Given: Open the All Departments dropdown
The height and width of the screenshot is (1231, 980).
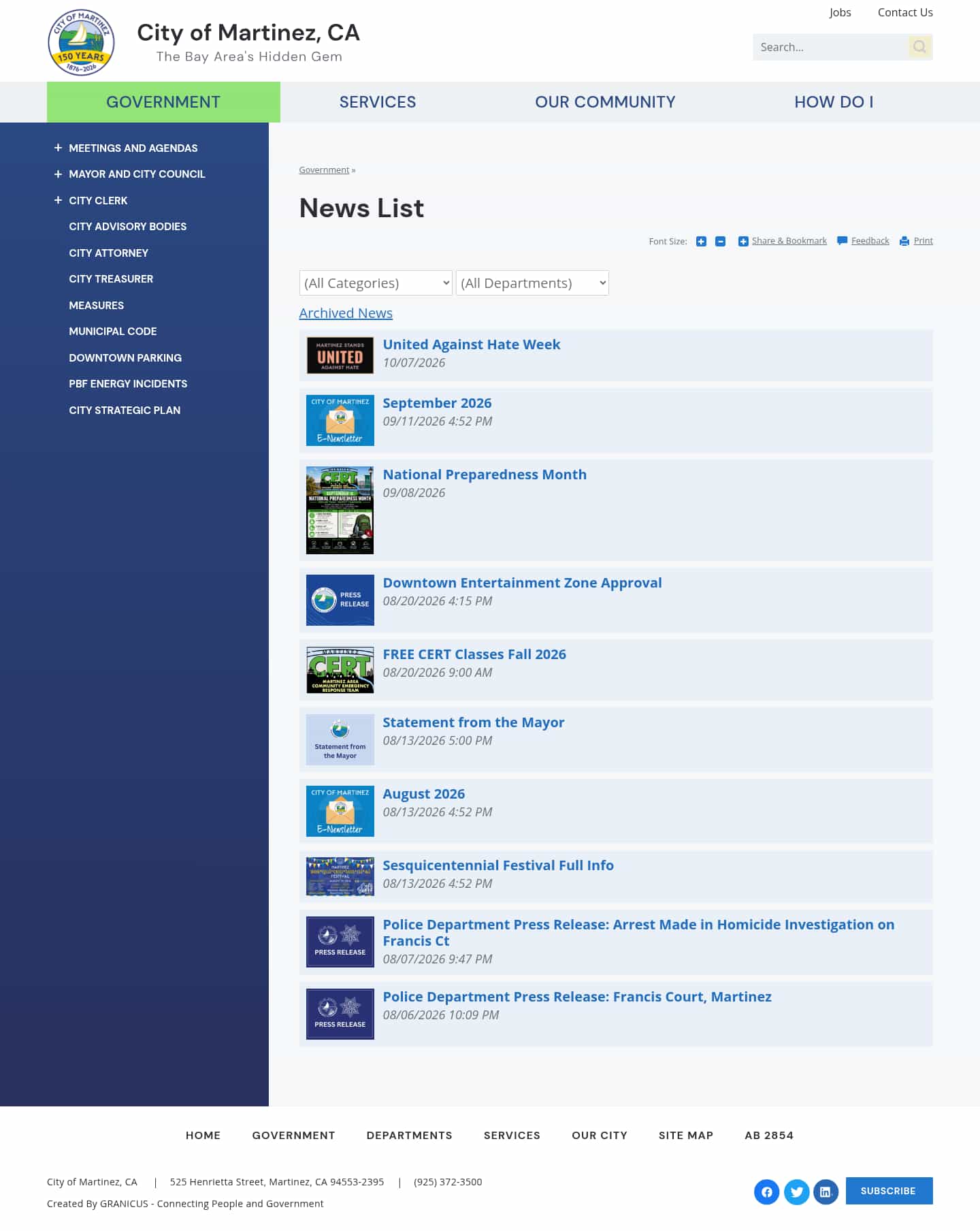Looking at the screenshot, I should click(532, 283).
